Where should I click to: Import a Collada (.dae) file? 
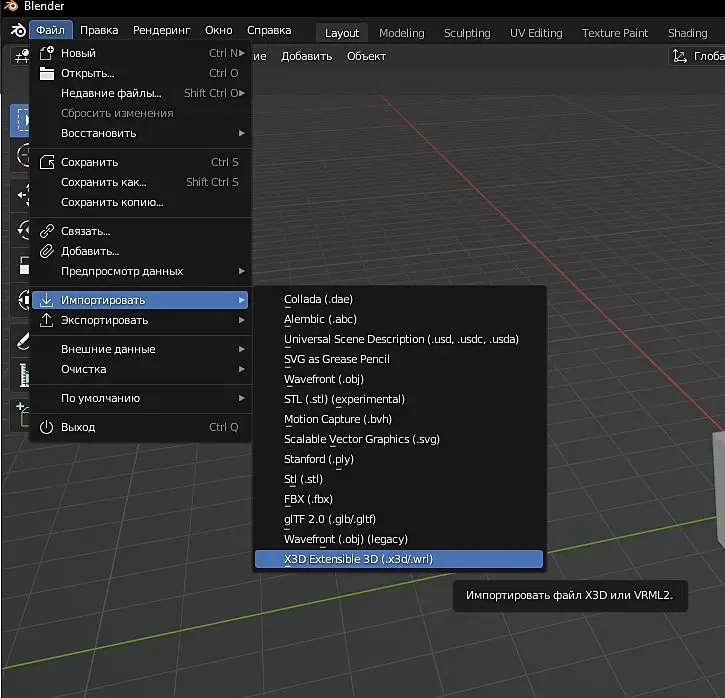pos(318,299)
